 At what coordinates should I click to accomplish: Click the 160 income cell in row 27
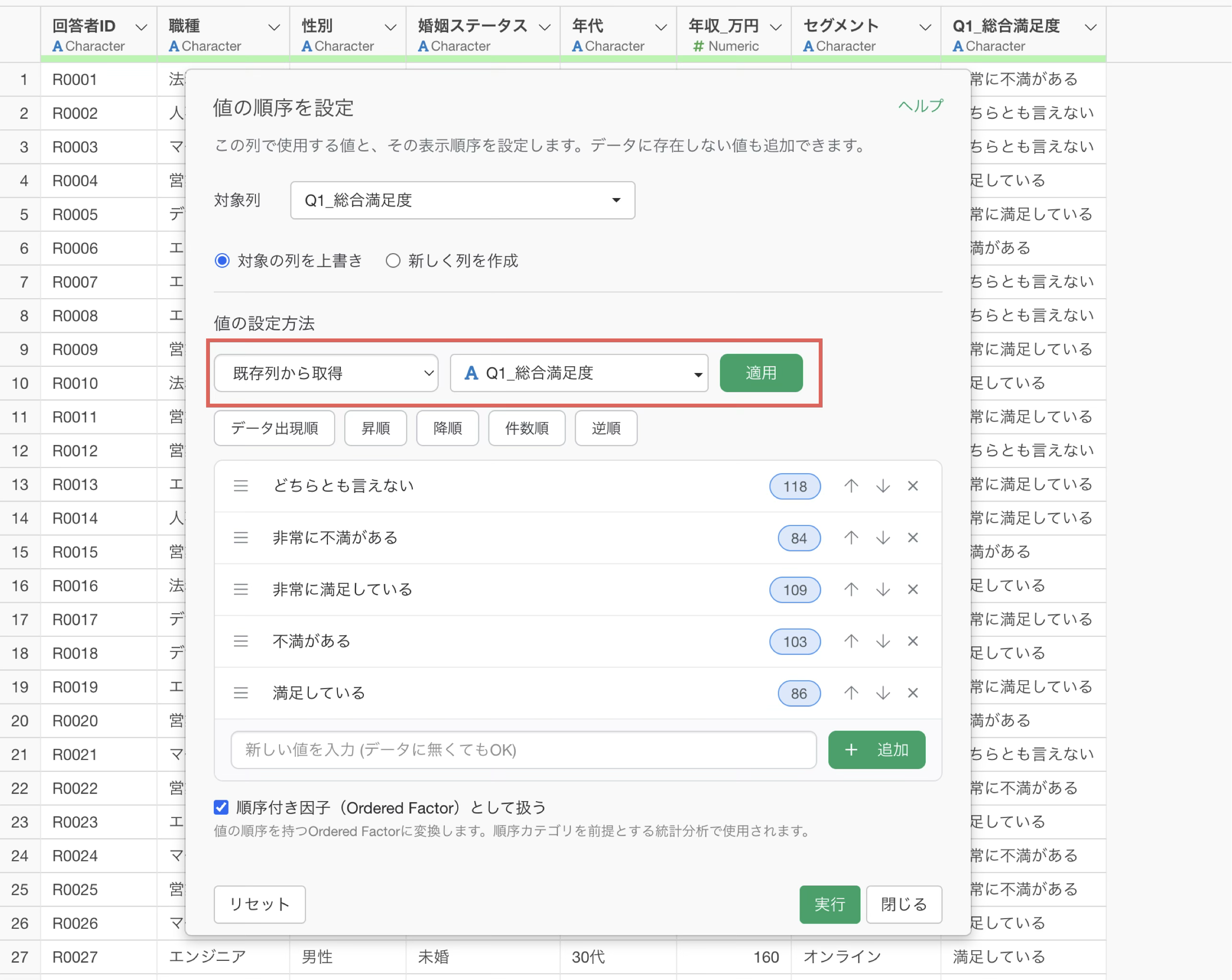point(734,957)
